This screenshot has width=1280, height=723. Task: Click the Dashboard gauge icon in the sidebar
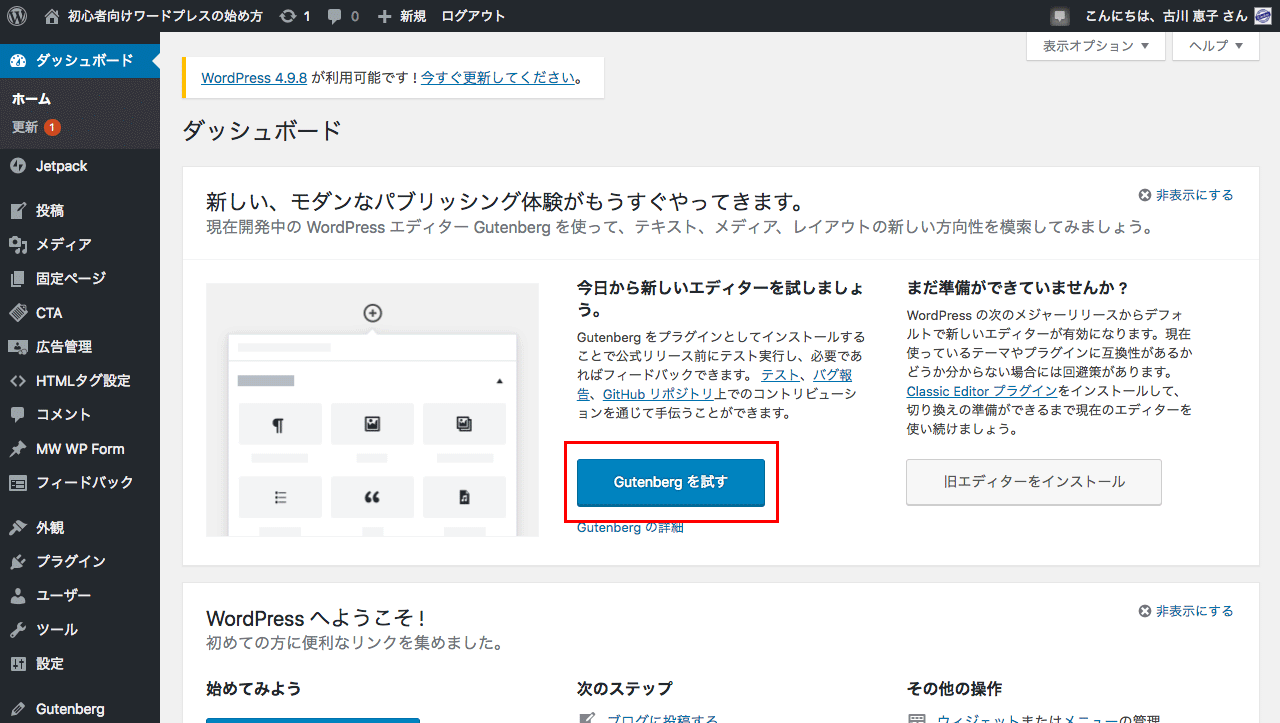(18, 61)
